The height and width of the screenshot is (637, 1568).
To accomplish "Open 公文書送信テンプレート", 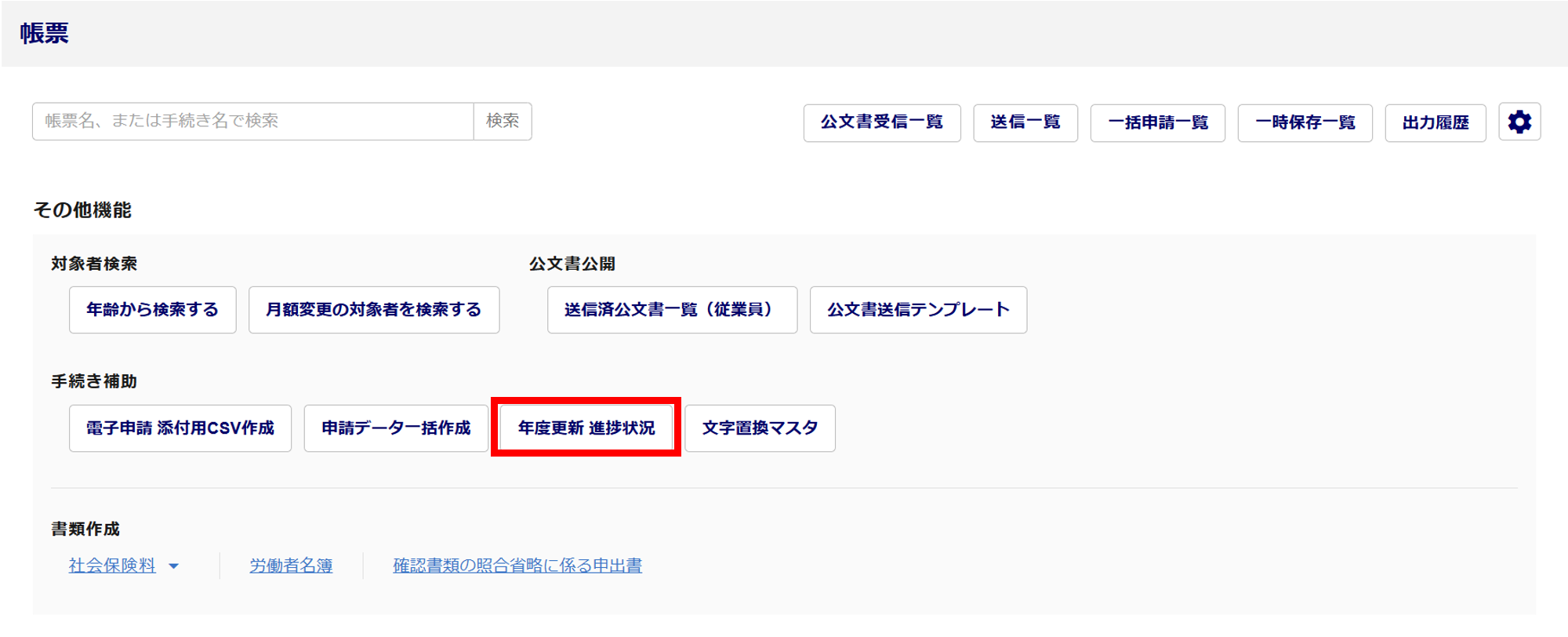I will [918, 310].
